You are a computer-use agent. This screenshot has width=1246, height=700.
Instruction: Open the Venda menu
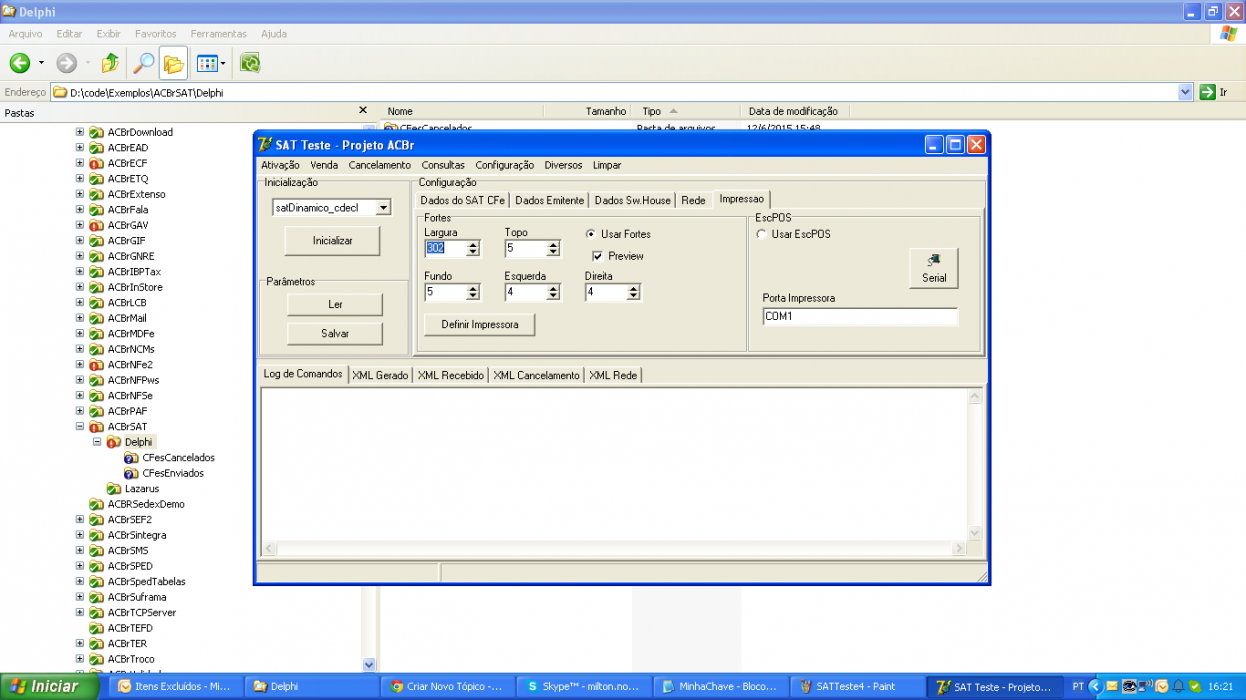324,165
